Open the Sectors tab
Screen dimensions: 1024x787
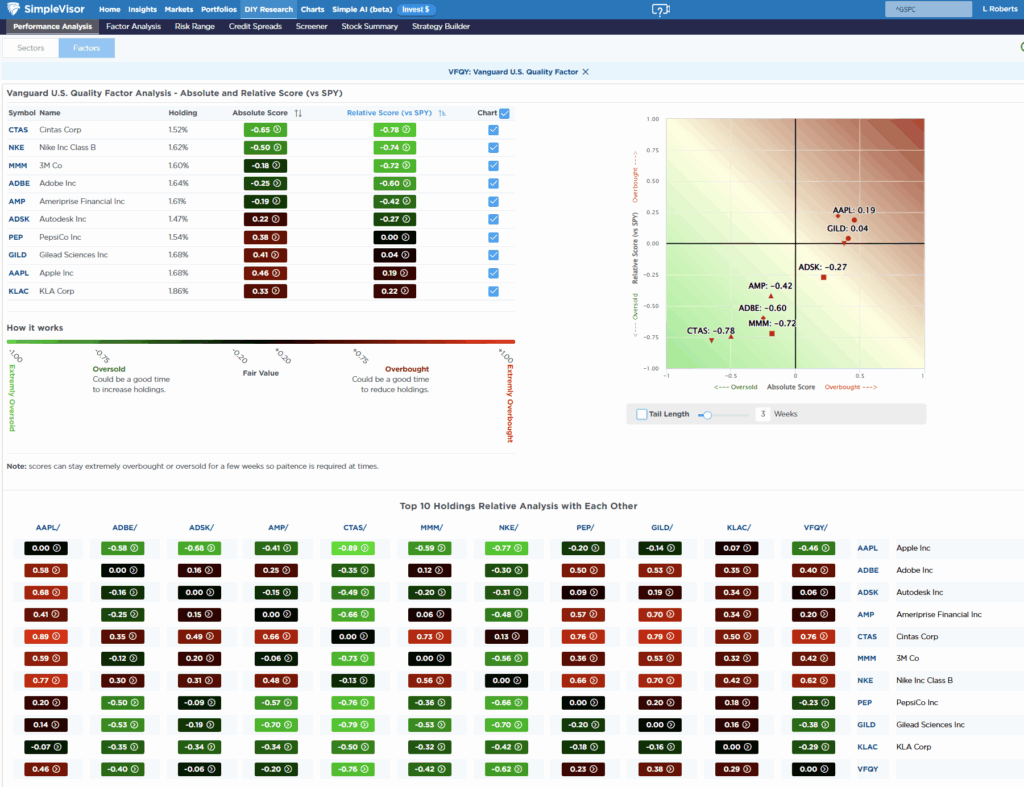click(30, 46)
